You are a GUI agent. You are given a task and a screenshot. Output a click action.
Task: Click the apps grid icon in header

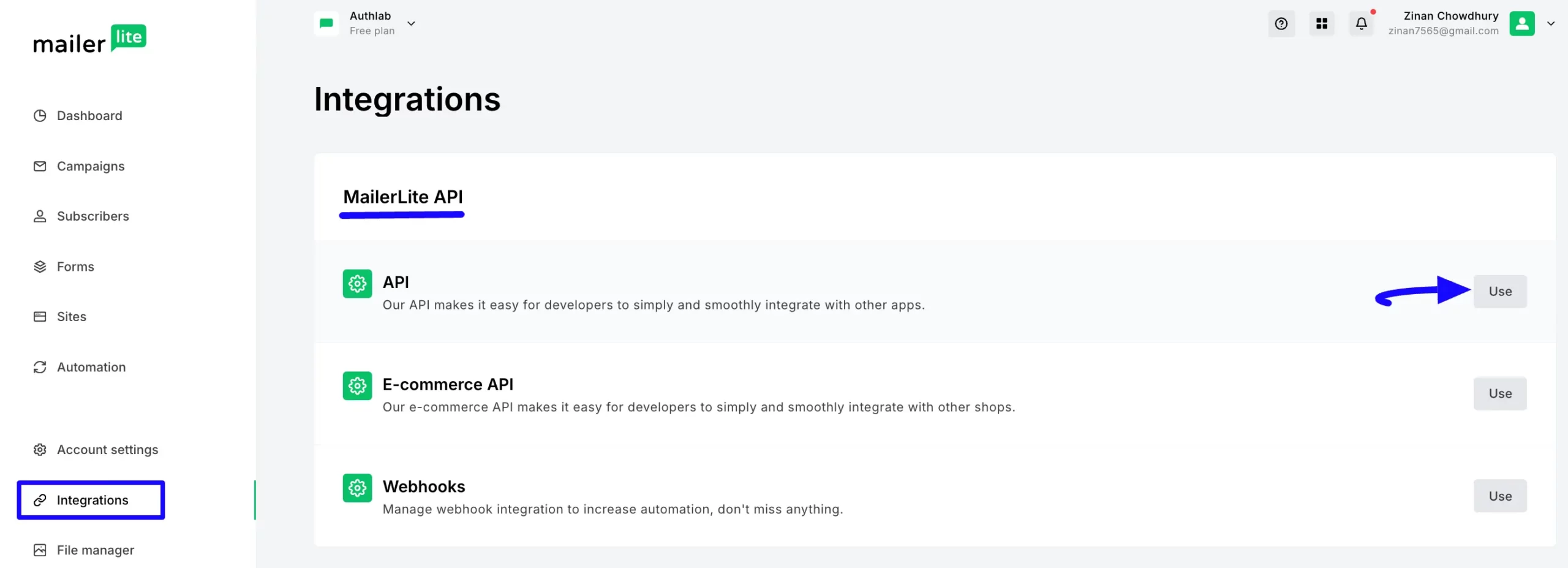1322,23
